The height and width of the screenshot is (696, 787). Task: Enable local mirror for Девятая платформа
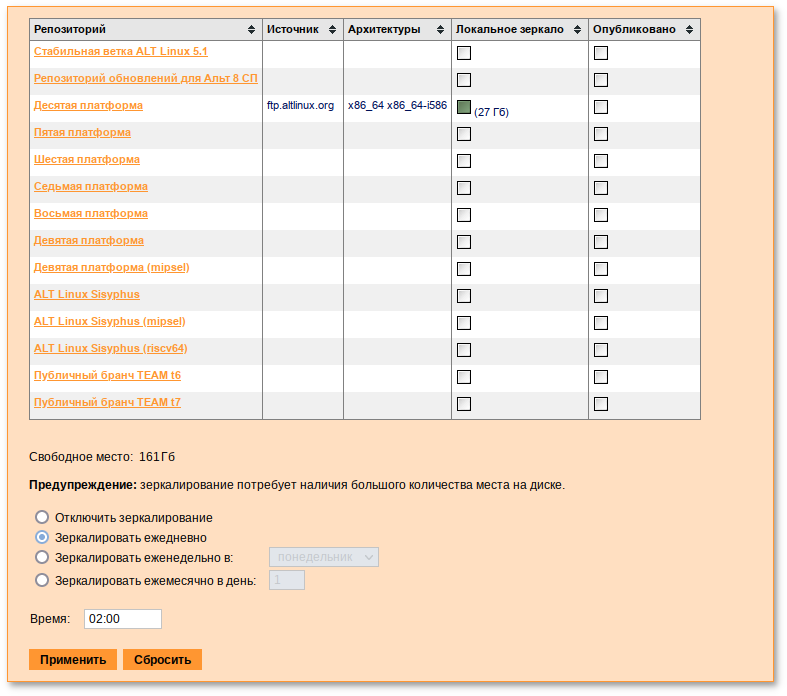coord(464,242)
